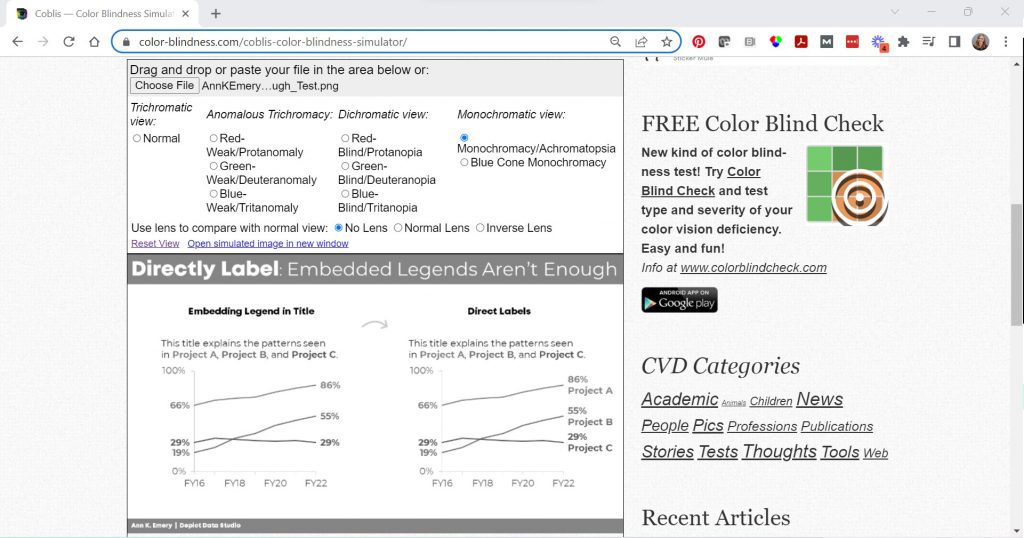Screen dimensions: 1024x538
Task: Select Monochromacy/Achromatopsia option
Action: (x=464, y=138)
